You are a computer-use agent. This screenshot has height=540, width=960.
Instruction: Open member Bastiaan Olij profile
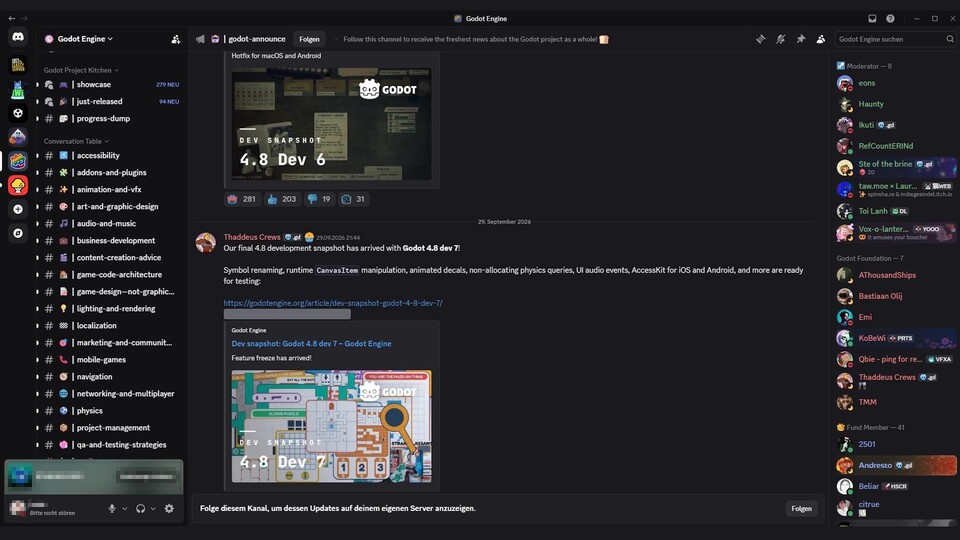point(895,296)
